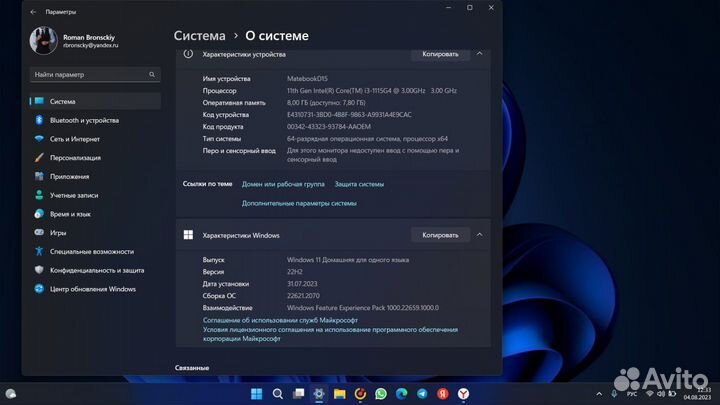Screen dimensions: 720x405
Task: Select Система in the sidebar
Action: pyautogui.click(x=95, y=101)
